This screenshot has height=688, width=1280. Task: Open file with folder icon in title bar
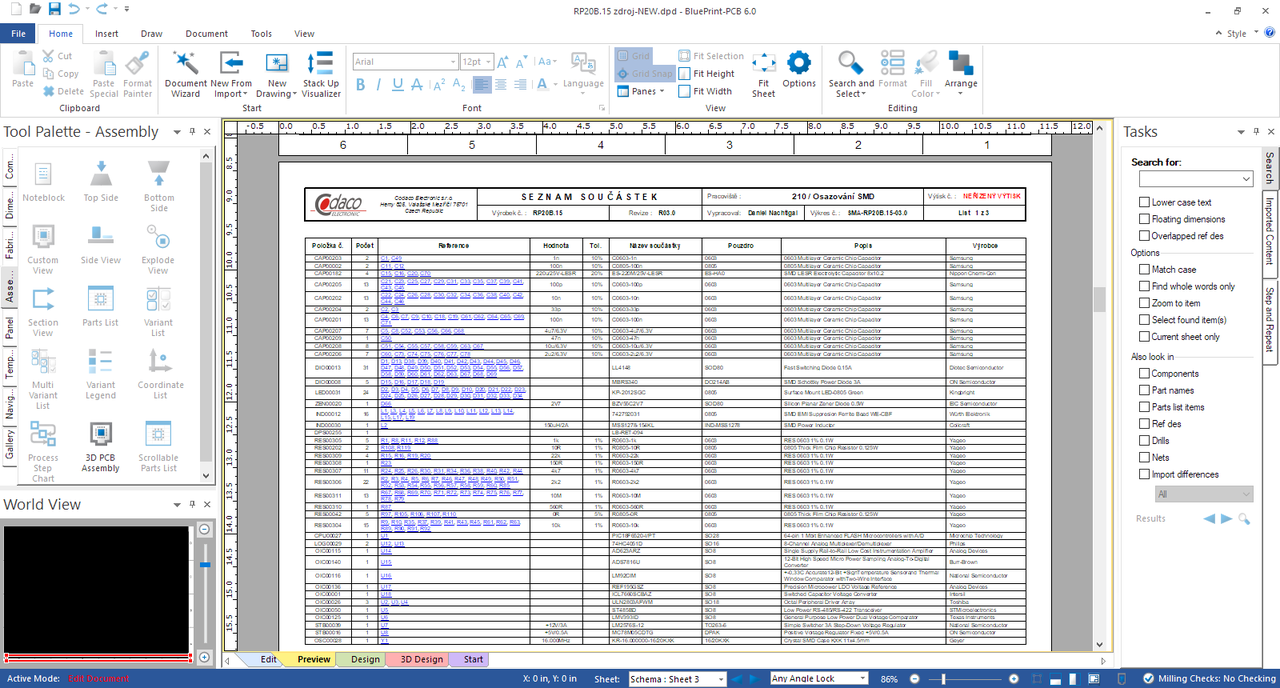click(x=35, y=9)
